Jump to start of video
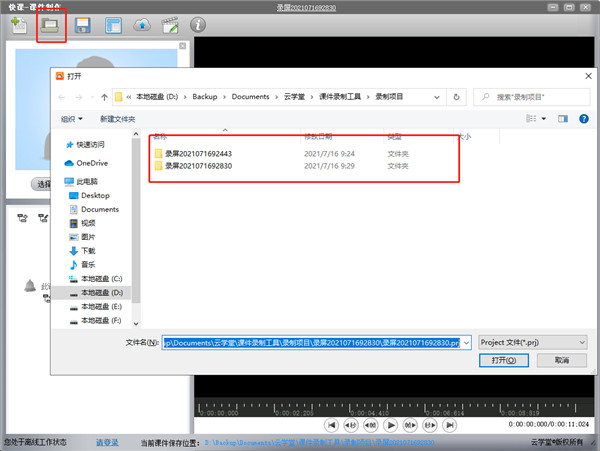600x451 pixels. [x=331, y=425]
